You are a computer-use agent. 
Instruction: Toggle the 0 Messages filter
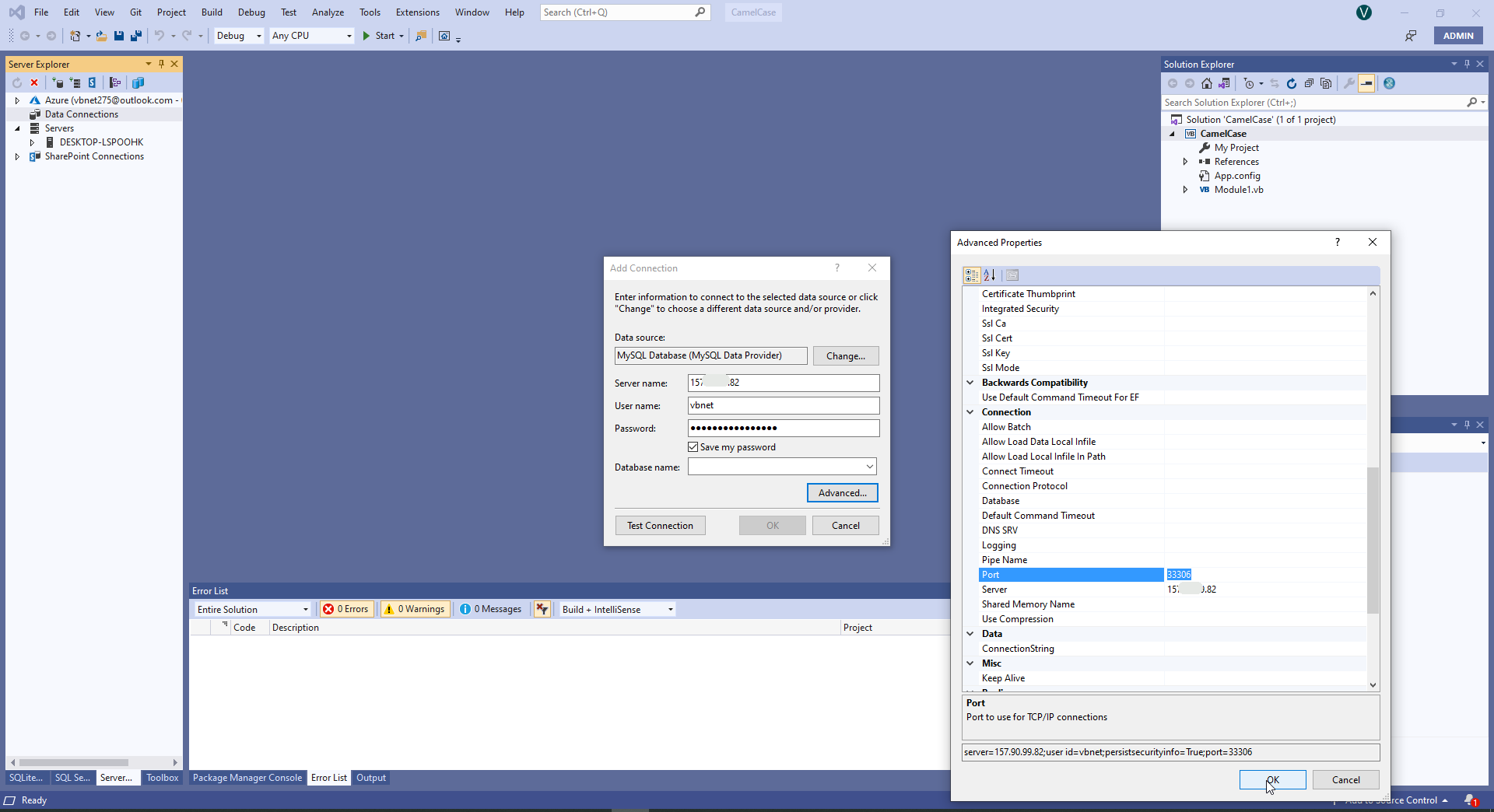[491, 609]
